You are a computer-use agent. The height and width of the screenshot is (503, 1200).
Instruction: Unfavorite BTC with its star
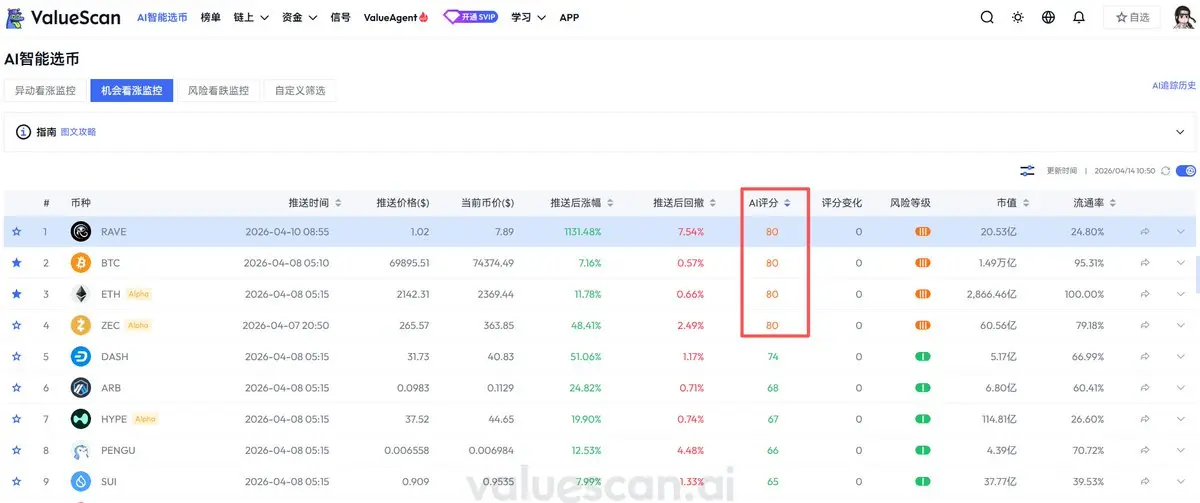click(16, 263)
